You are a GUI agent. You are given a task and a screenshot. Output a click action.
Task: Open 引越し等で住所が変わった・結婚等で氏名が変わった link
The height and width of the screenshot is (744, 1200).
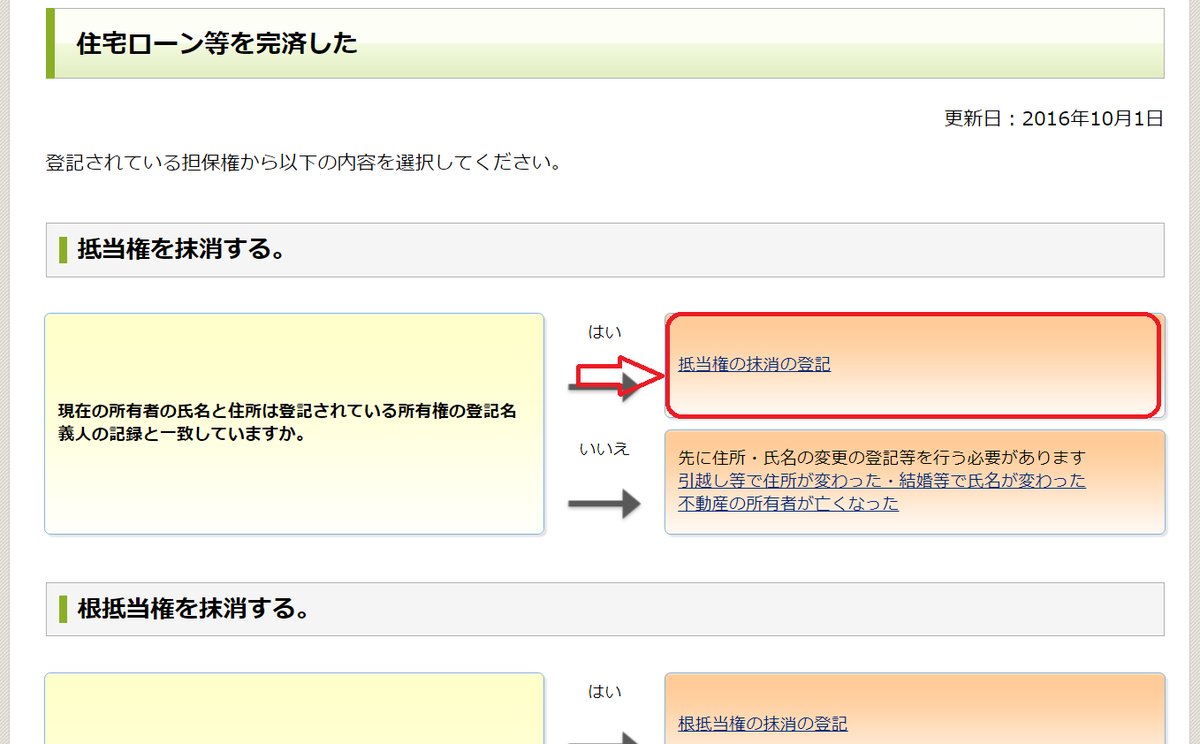[881, 481]
